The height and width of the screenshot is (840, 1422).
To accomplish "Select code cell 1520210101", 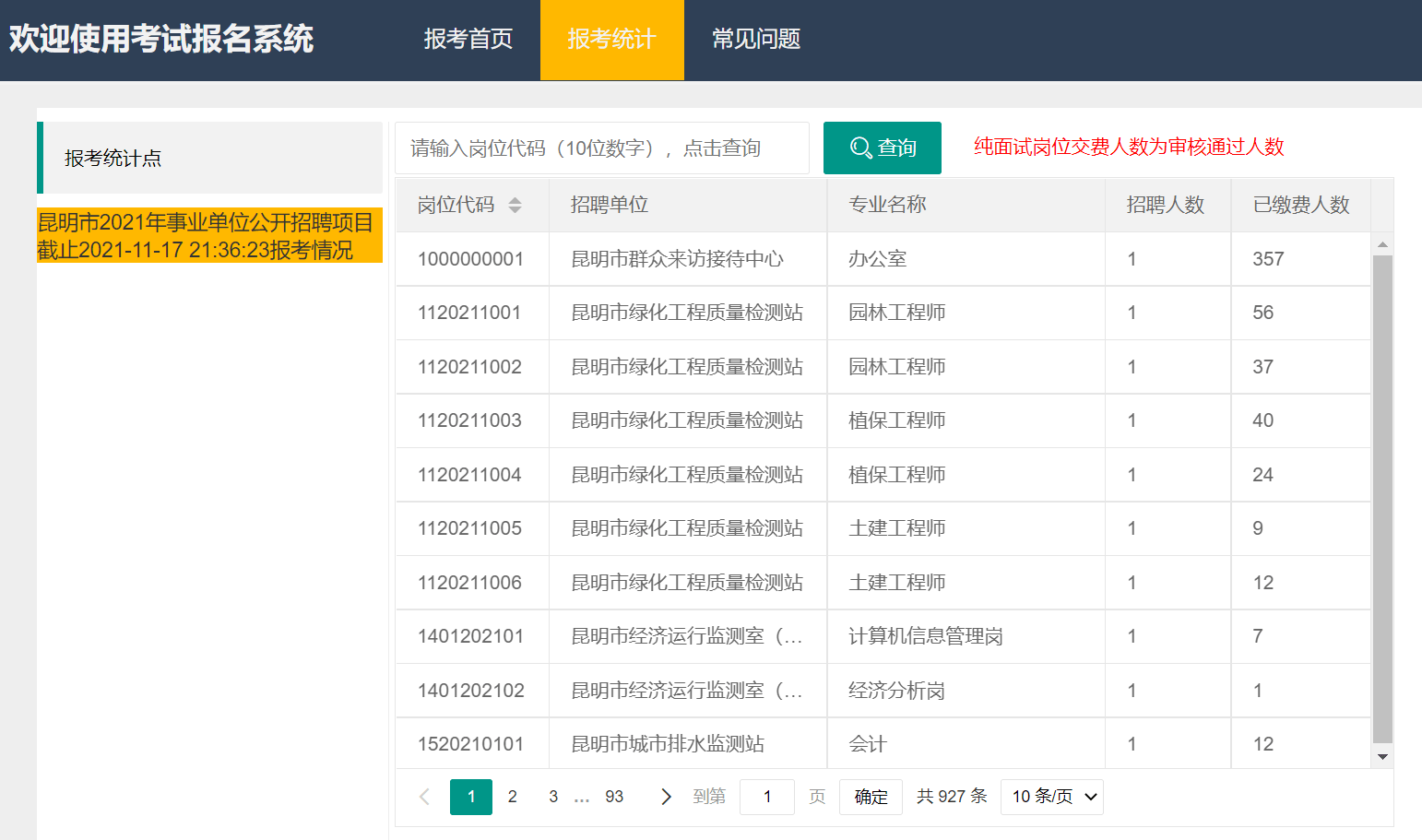I will 472,744.
